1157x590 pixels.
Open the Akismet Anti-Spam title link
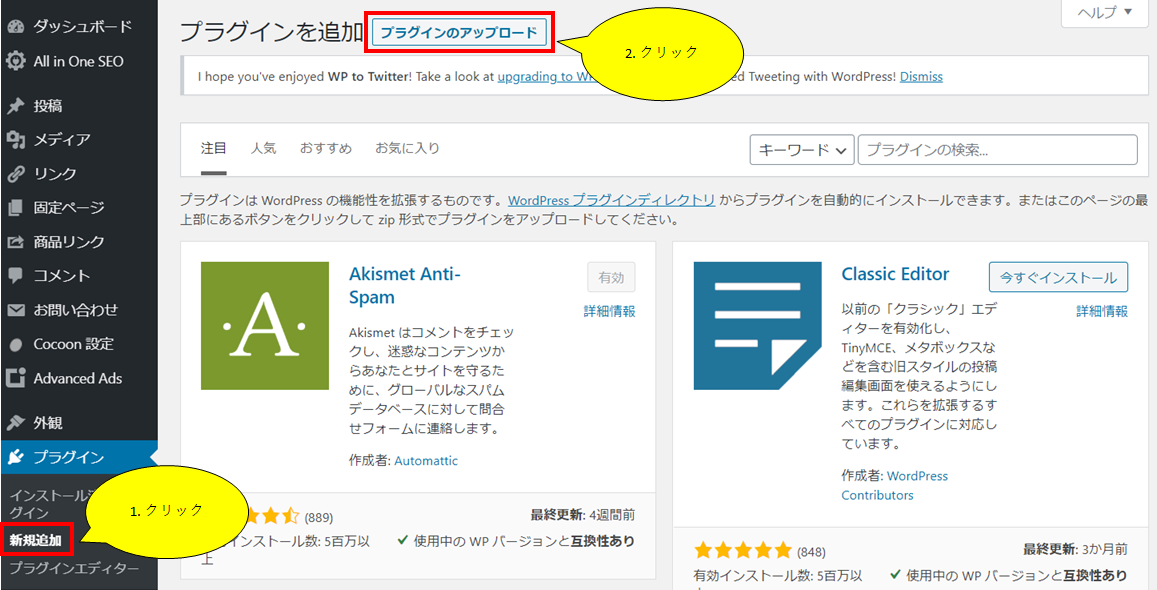pos(404,285)
